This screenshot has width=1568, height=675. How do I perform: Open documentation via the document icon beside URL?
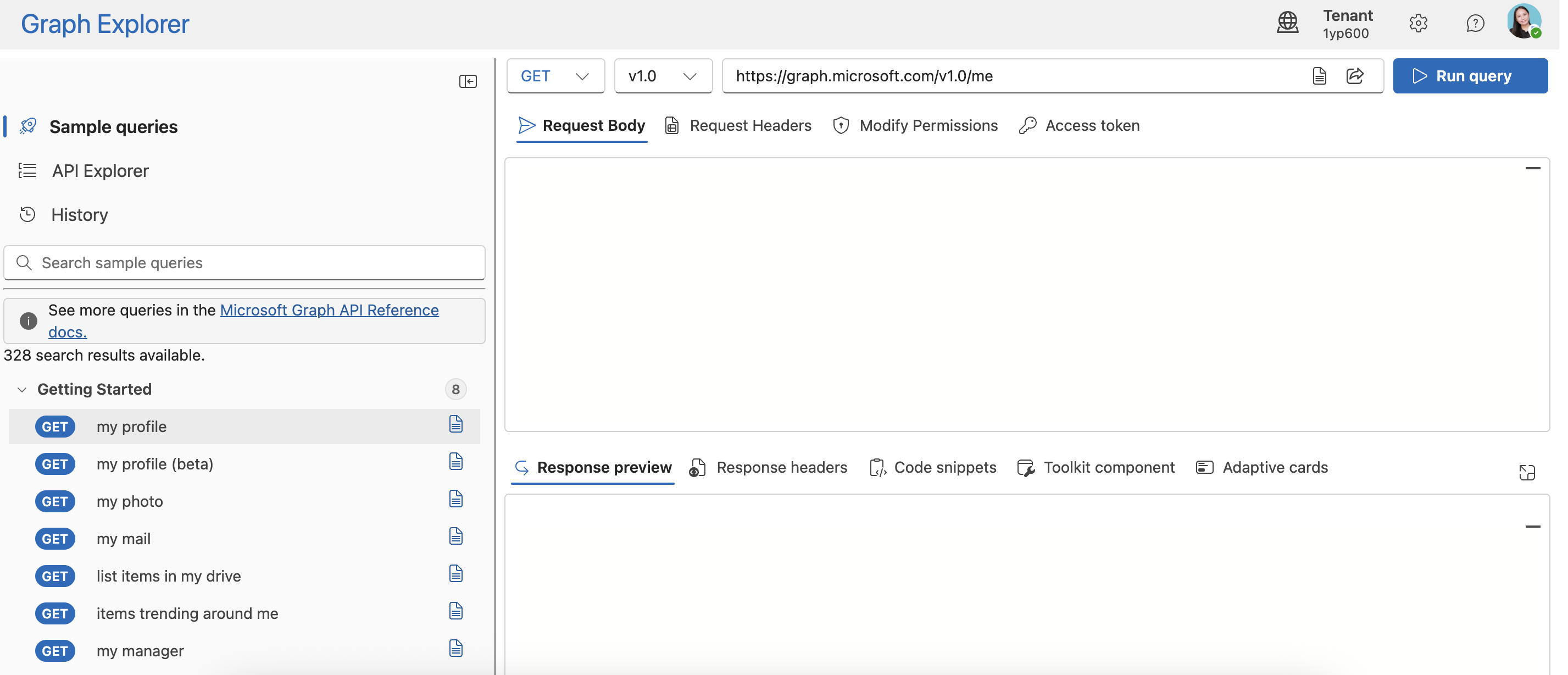pos(1319,75)
